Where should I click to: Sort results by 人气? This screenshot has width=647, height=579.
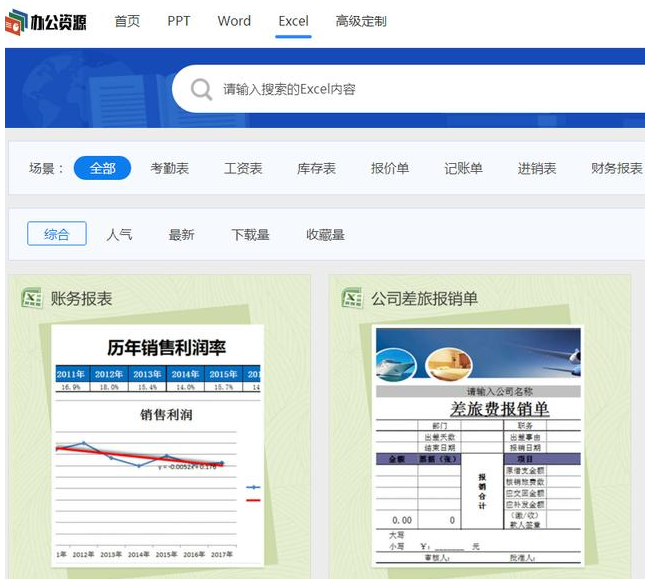119,234
